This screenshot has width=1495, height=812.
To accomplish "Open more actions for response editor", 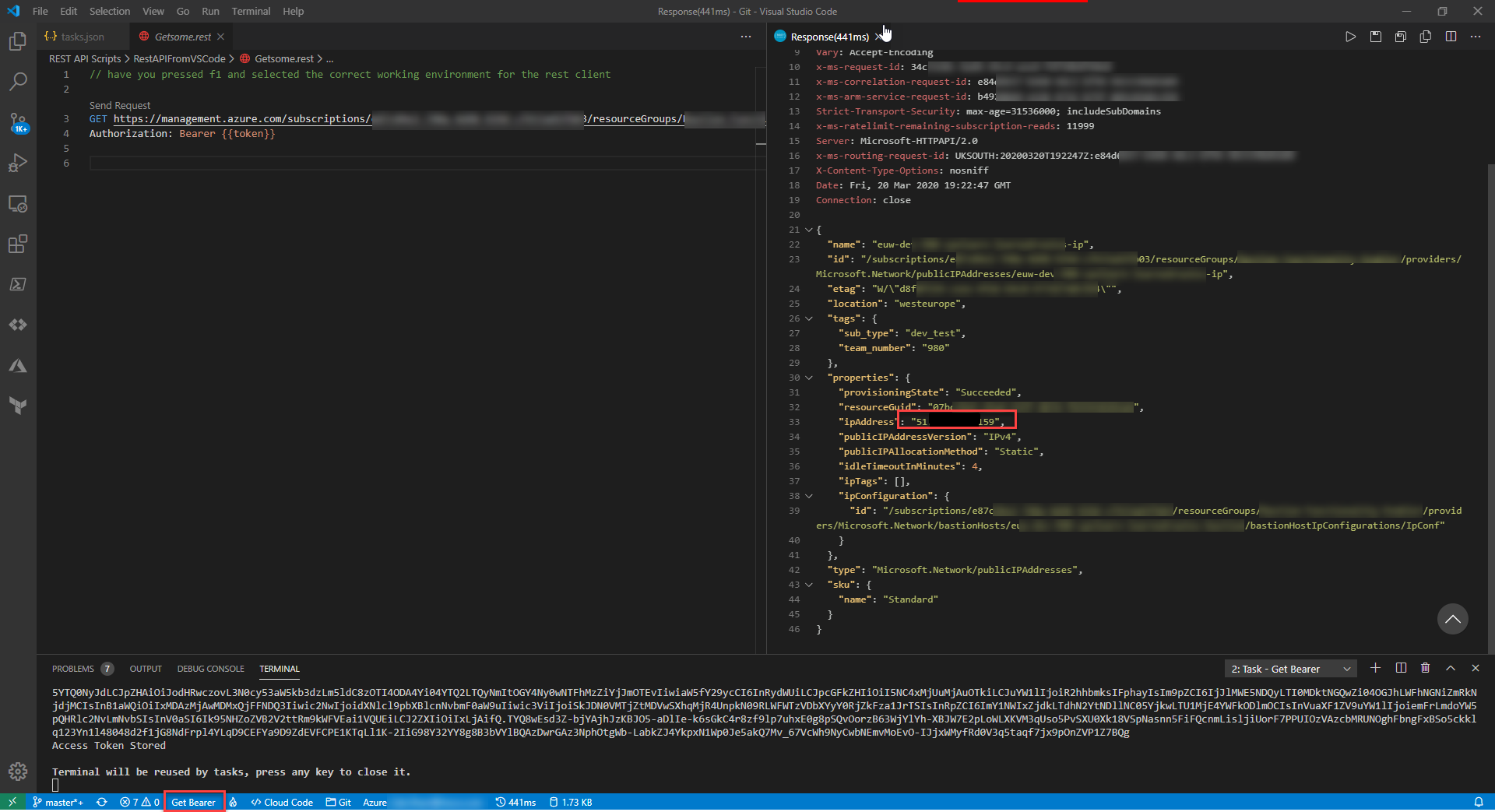I will 1476,37.
